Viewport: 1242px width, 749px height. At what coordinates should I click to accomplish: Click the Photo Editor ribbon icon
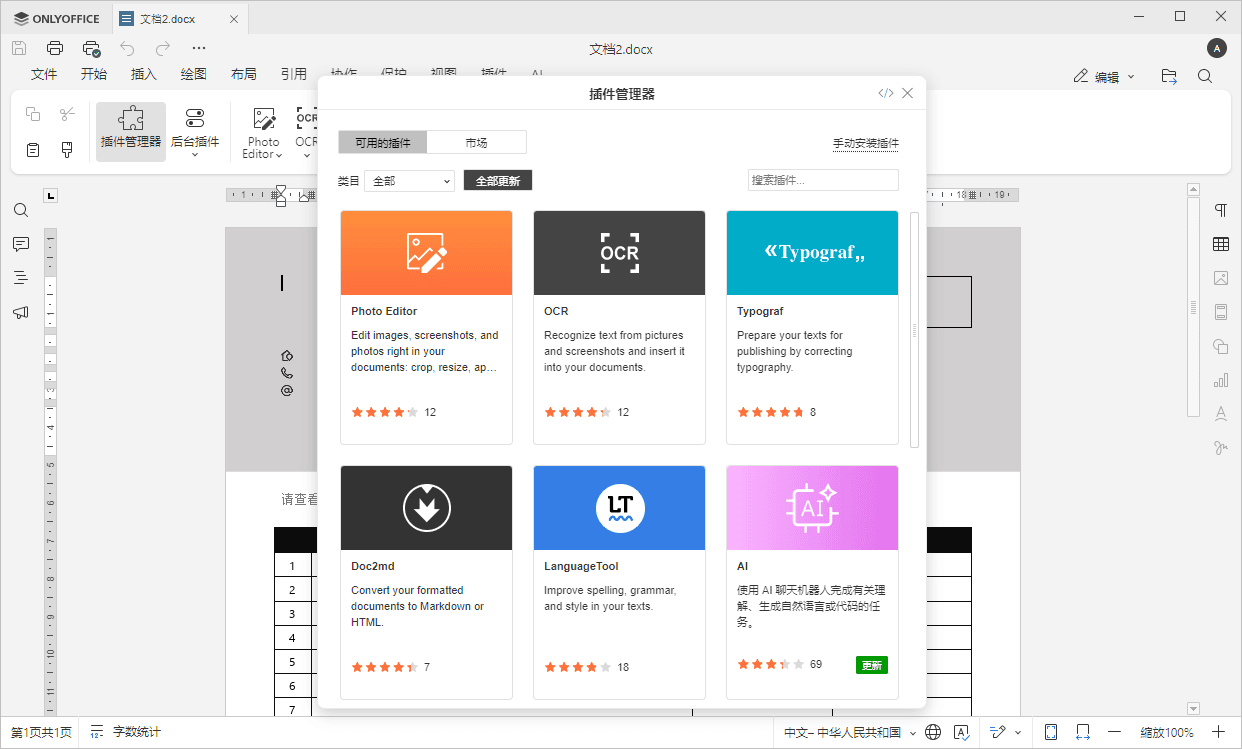[264, 120]
